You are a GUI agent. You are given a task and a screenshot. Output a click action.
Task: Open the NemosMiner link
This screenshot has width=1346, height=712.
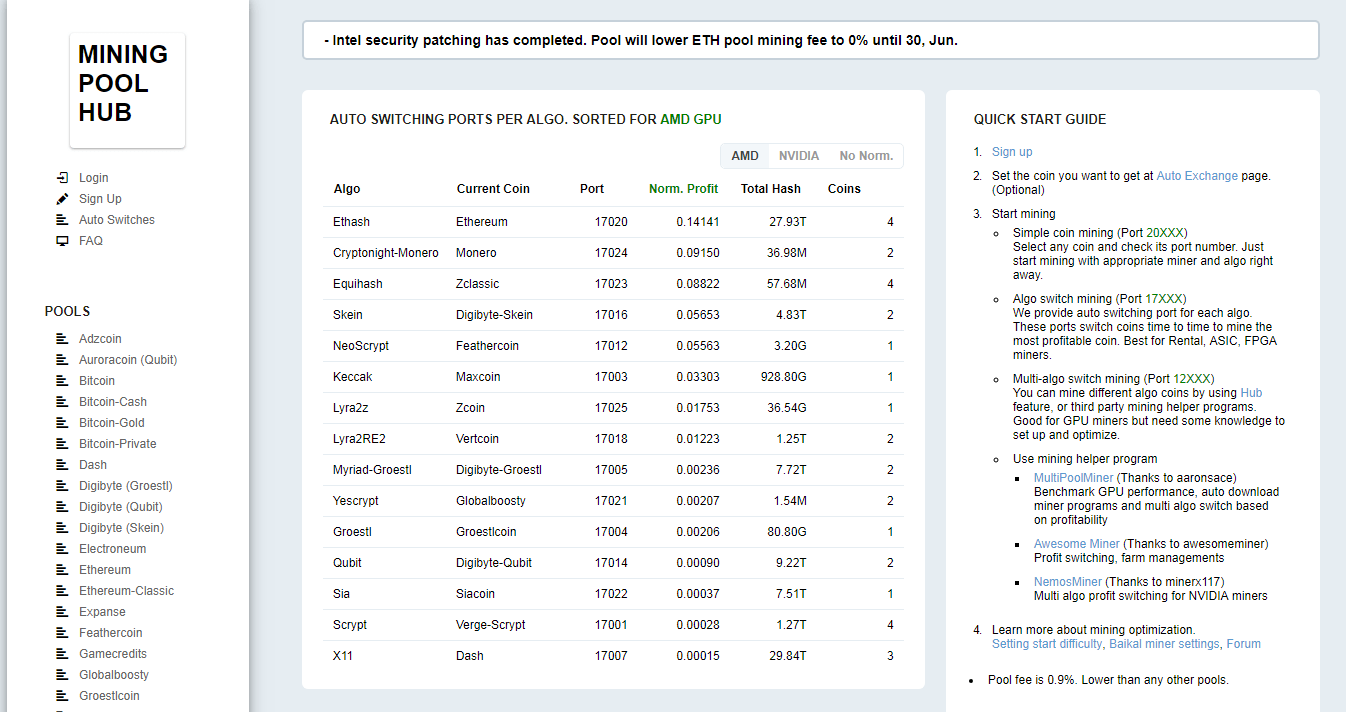(x=1068, y=582)
